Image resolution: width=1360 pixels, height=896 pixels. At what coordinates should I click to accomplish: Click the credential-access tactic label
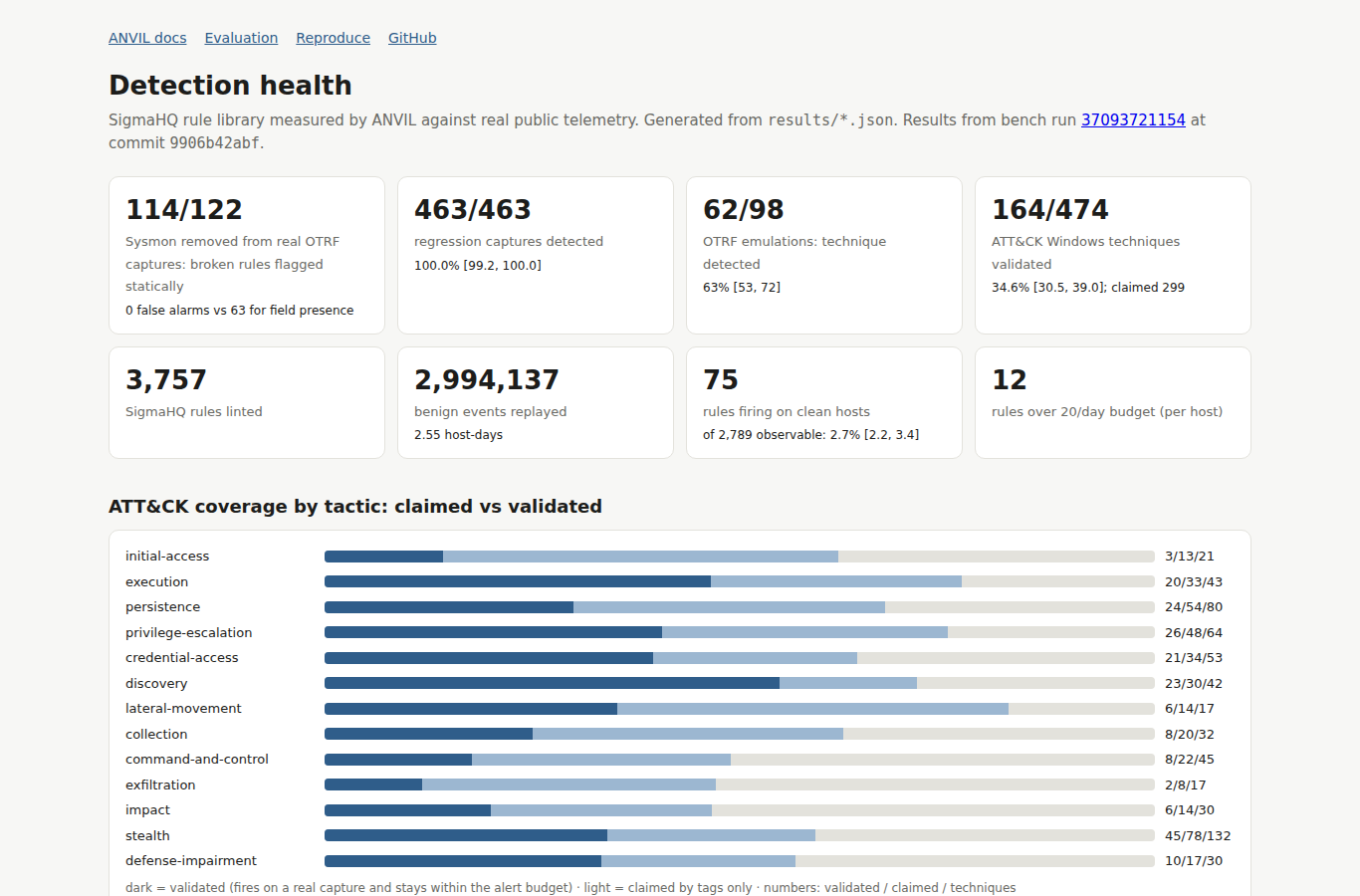coord(182,658)
